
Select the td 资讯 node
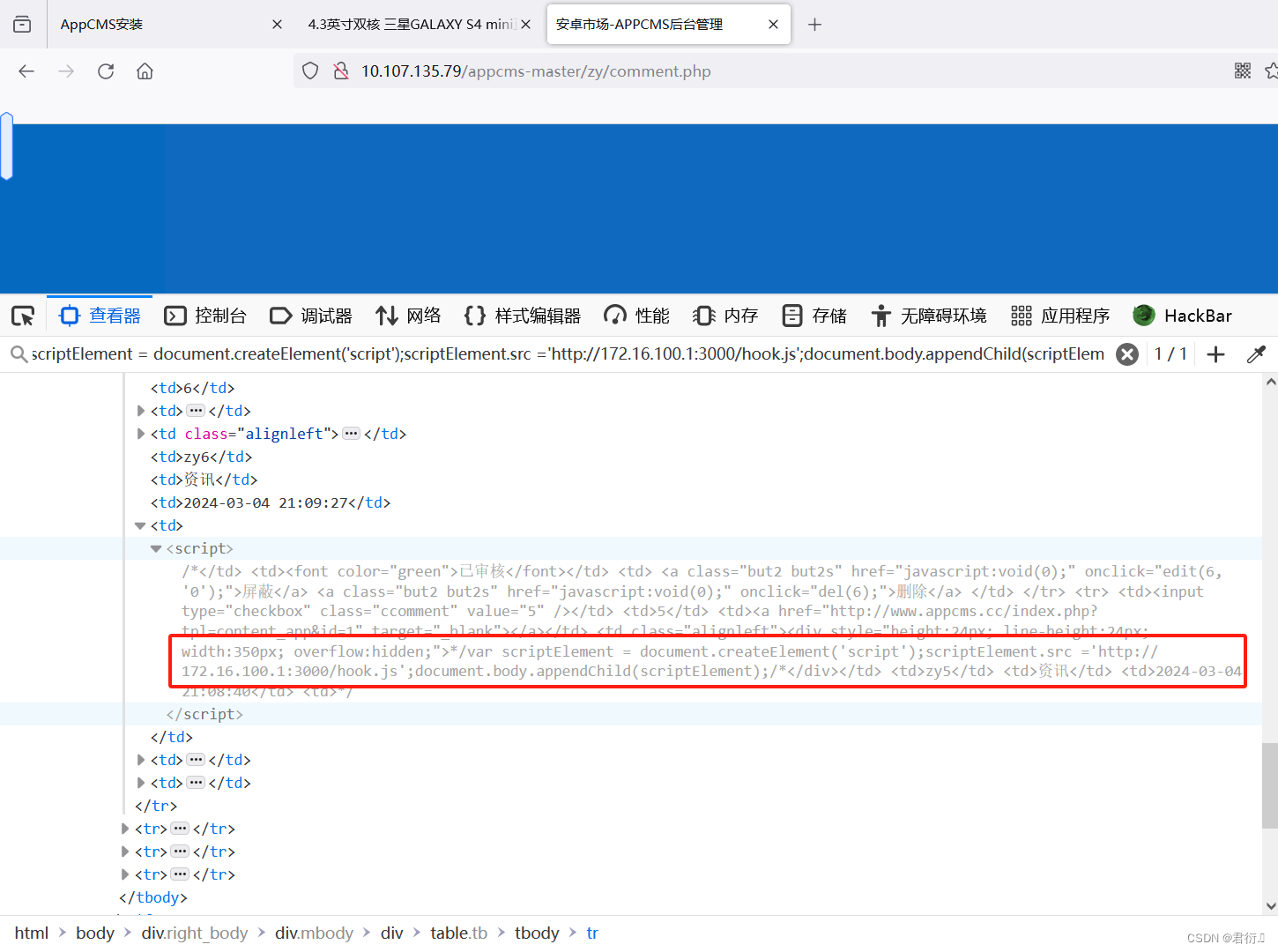[x=204, y=480]
